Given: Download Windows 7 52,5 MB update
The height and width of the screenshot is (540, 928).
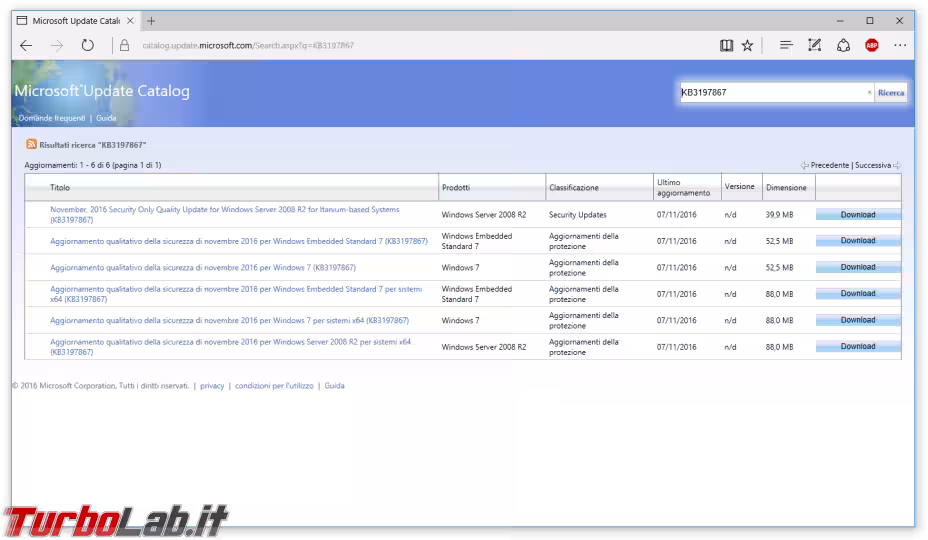Looking at the screenshot, I should pos(858,267).
